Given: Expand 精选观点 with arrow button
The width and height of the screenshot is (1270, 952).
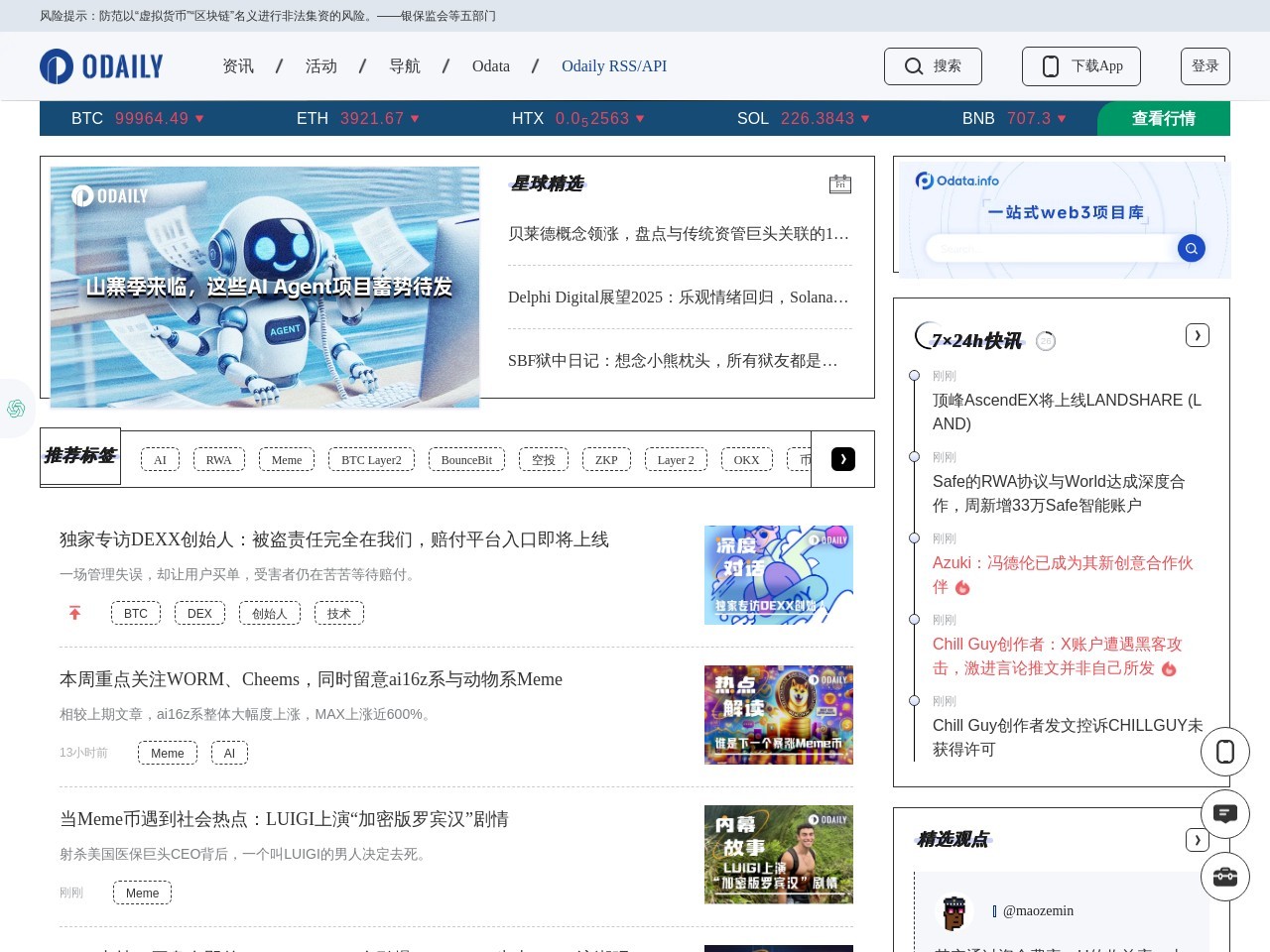Looking at the screenshot, I should coord(1198,840).
